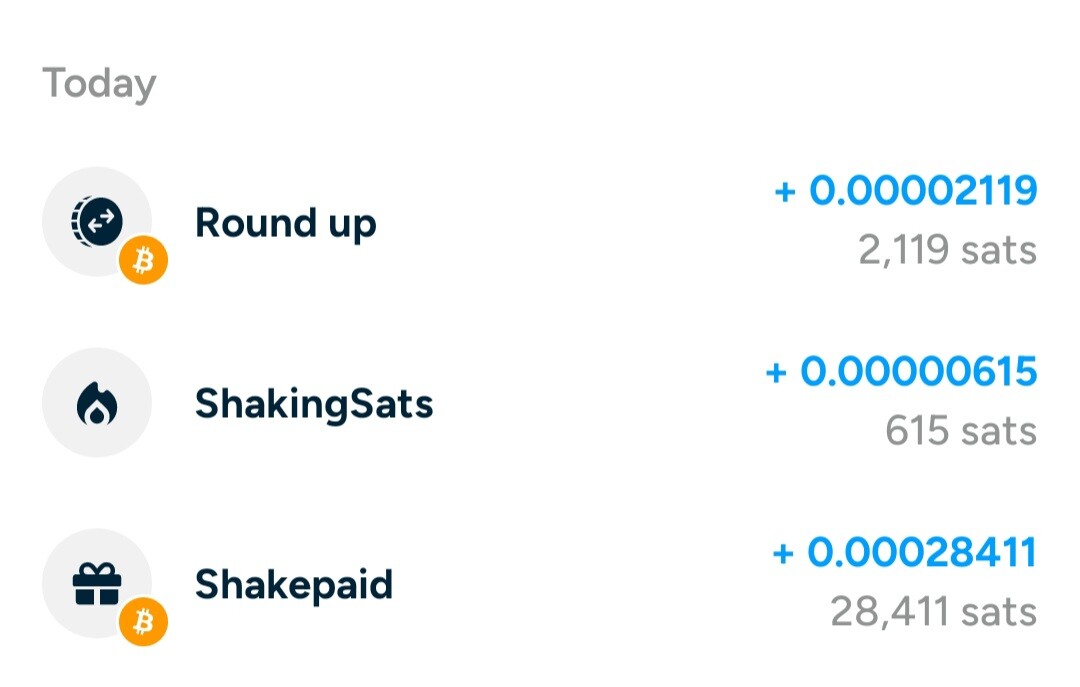This screenshot has width=1080, height=687.
Task: Tap the 2,119 sats label
Action: pos(947,249)
